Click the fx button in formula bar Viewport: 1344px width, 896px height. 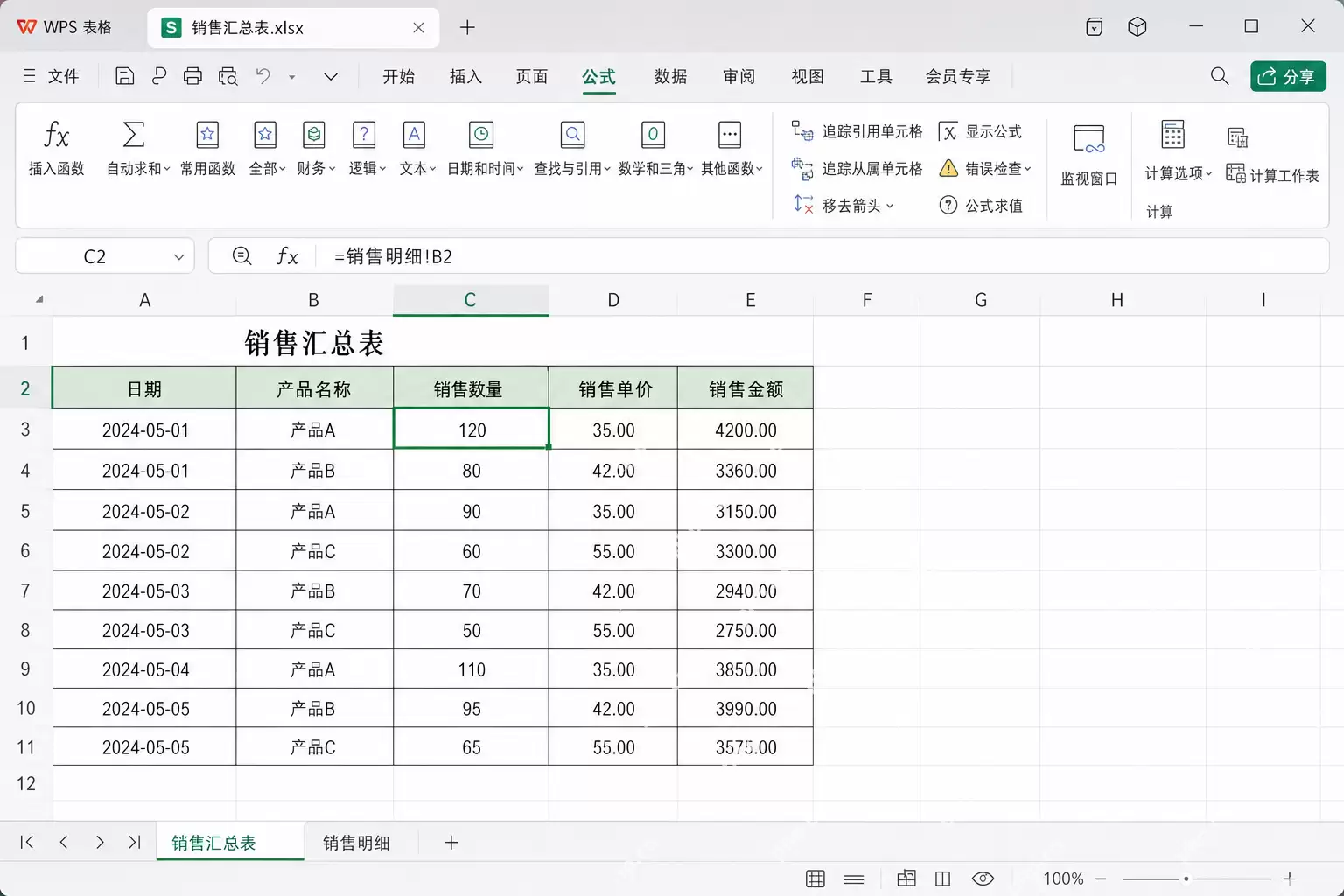point(287,255)
